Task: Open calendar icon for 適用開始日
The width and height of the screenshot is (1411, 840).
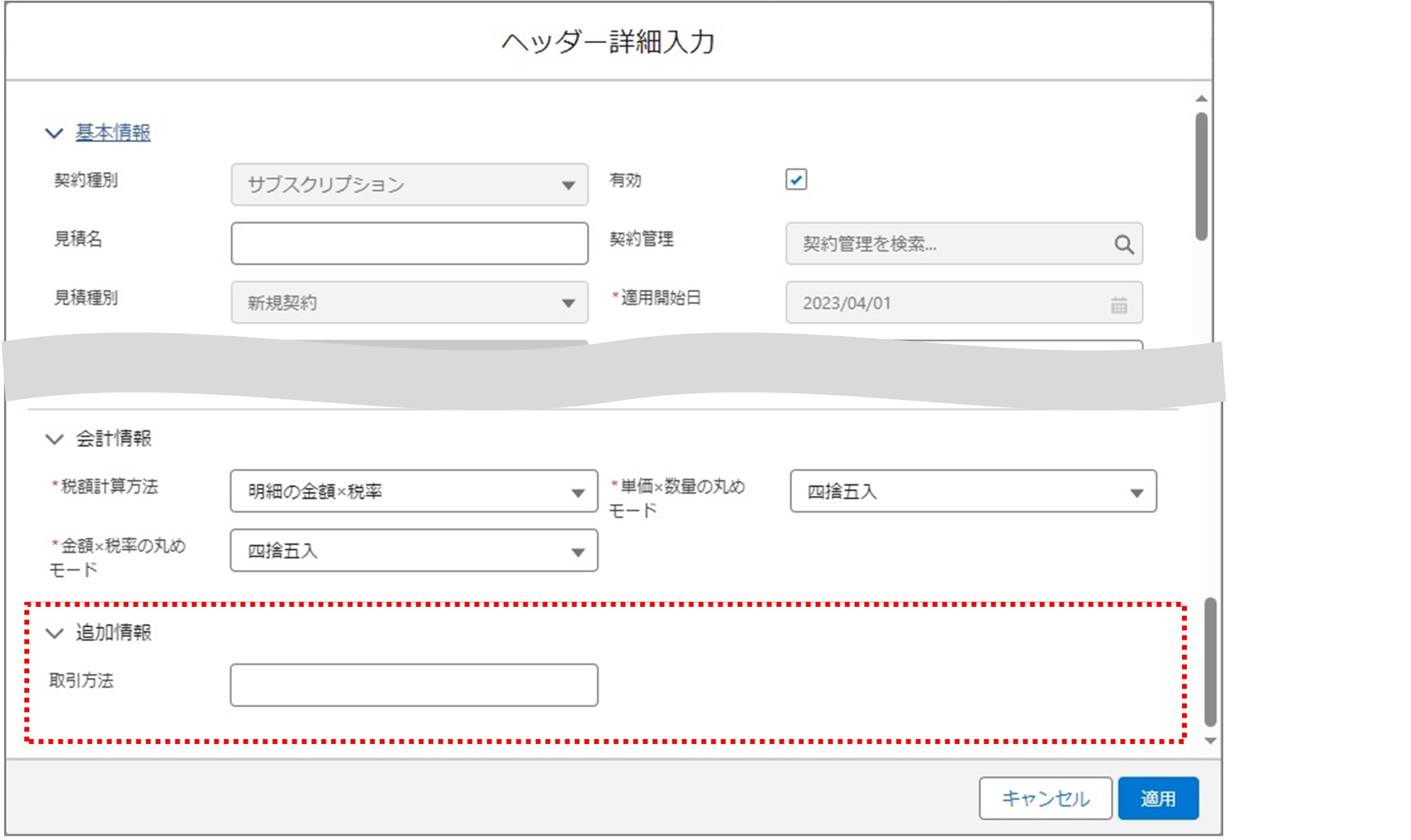Action: (1119, 304)
